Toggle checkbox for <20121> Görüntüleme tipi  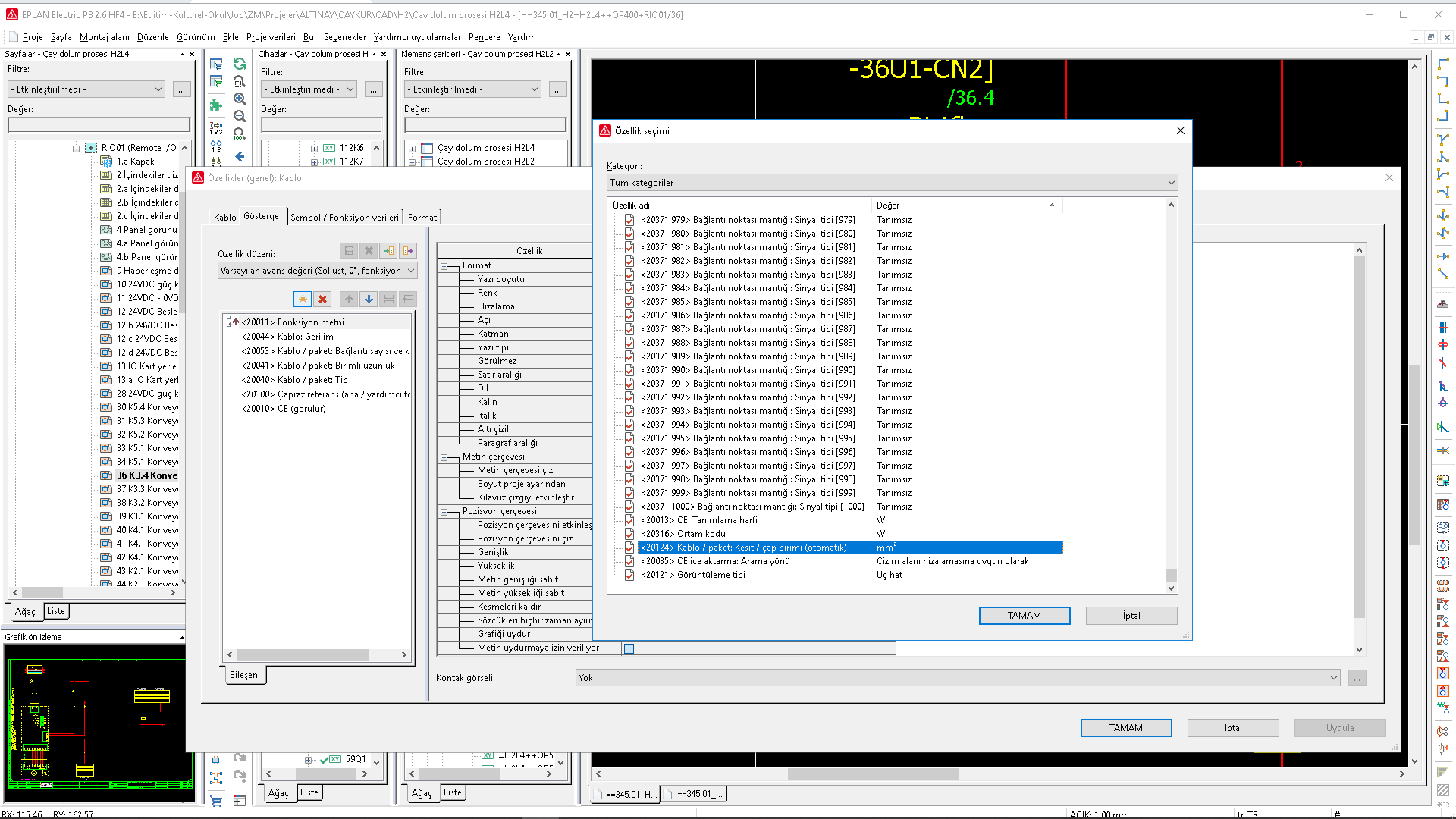tap(629, 575)
